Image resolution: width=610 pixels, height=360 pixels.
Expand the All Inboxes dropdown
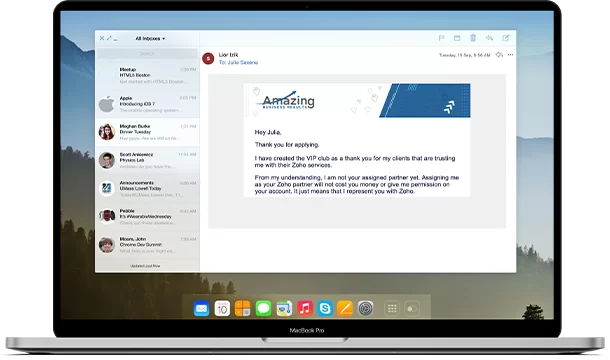pos(150,39)
